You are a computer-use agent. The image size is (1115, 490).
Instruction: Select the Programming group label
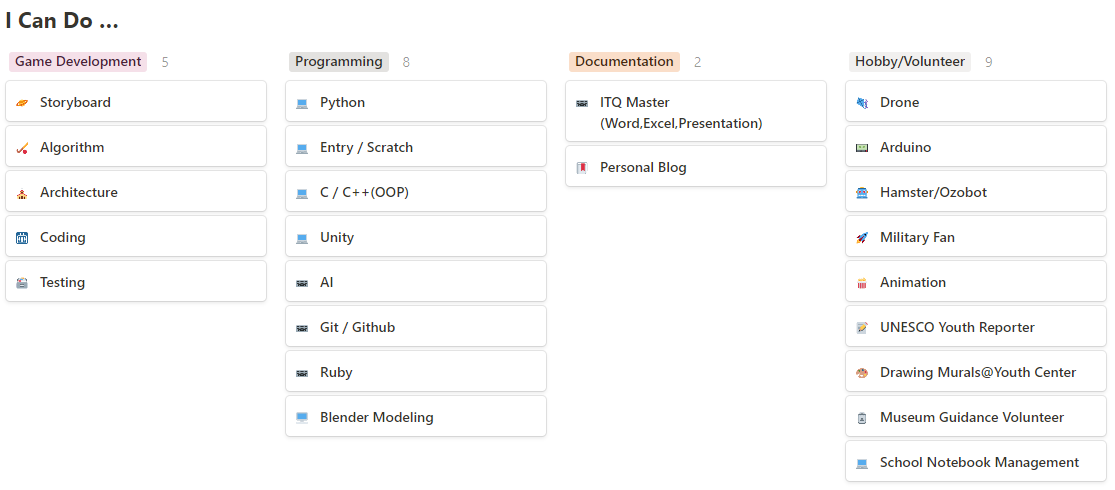click(x=338, y=62)
